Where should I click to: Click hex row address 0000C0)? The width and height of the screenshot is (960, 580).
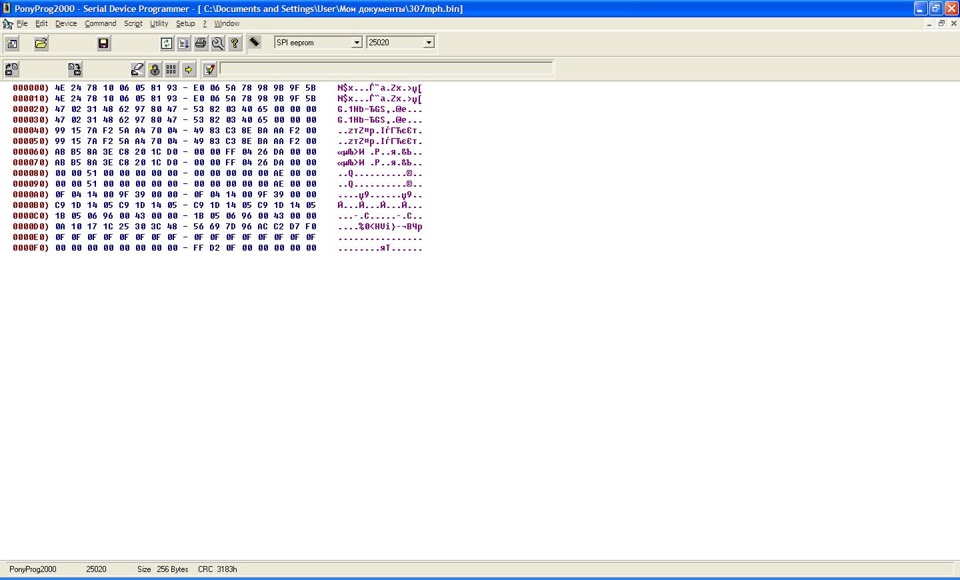pos(31,216)
